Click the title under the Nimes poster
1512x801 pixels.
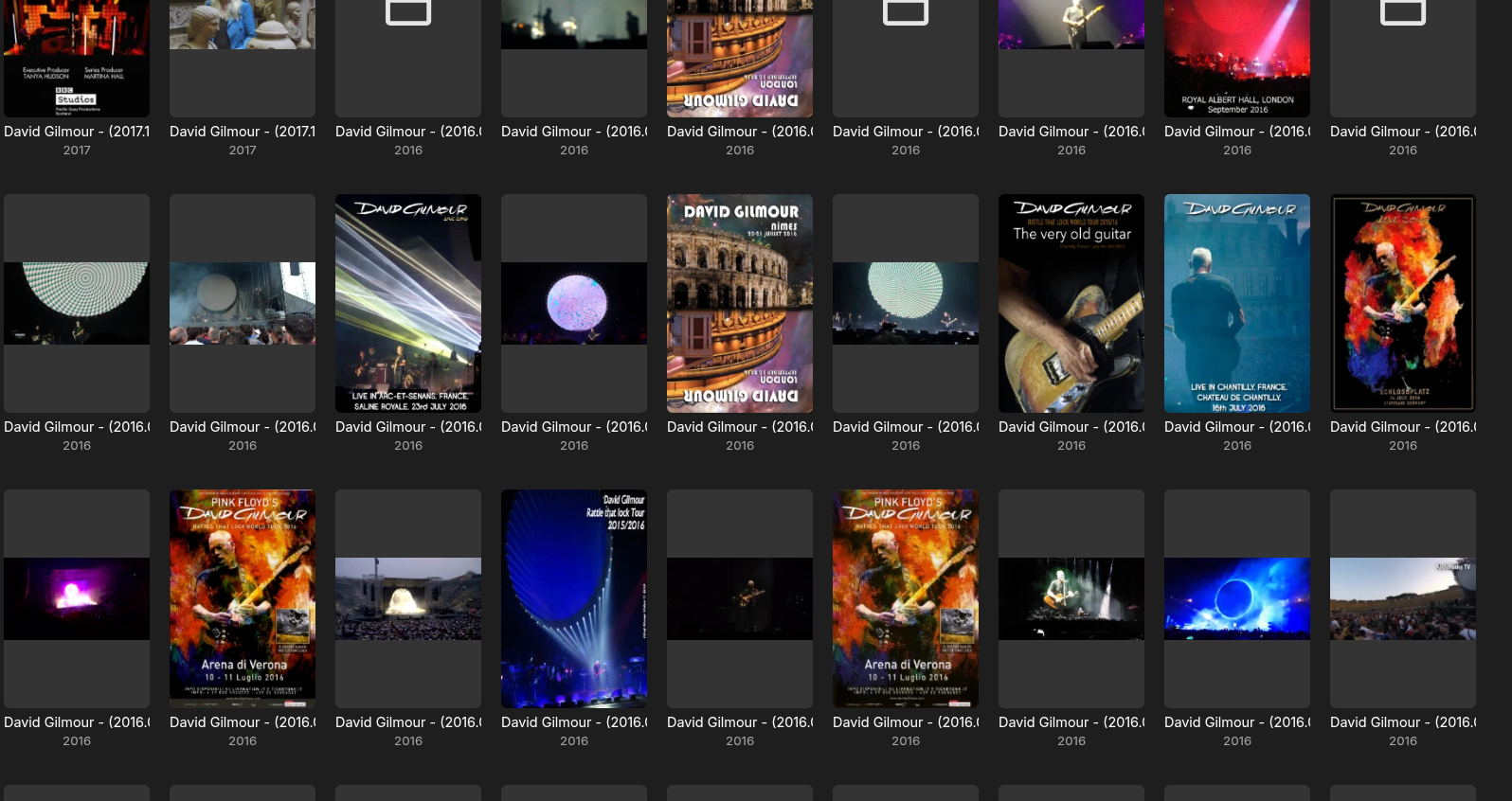pos(740,427)
